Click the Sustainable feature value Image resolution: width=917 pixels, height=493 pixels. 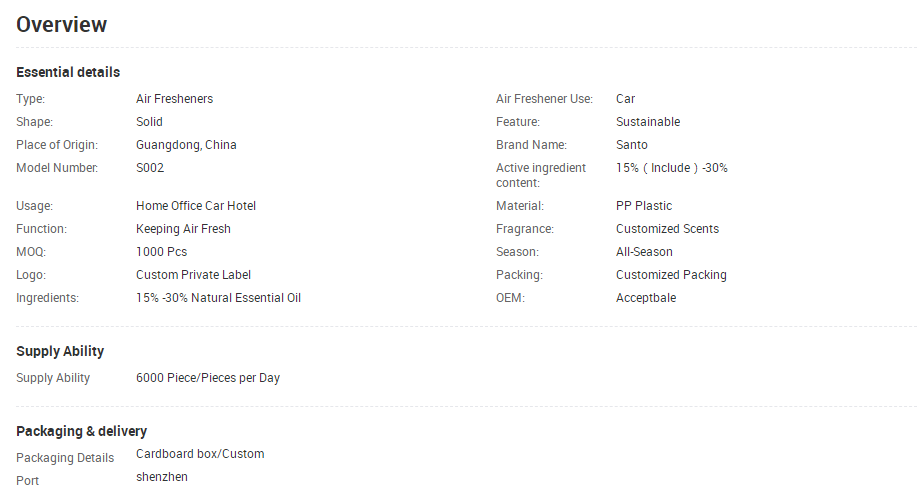[648, 122]
